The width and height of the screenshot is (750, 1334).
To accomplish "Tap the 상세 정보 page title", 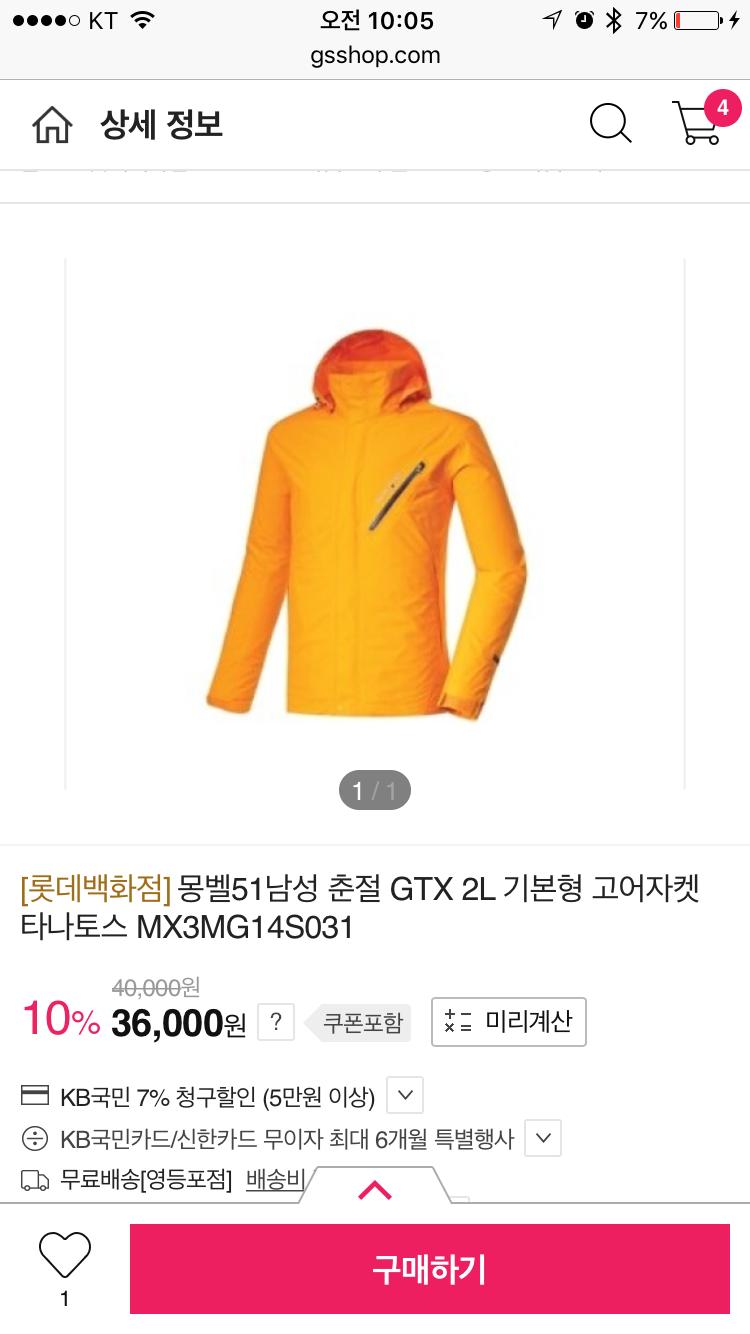I will [x=161, y=125].
